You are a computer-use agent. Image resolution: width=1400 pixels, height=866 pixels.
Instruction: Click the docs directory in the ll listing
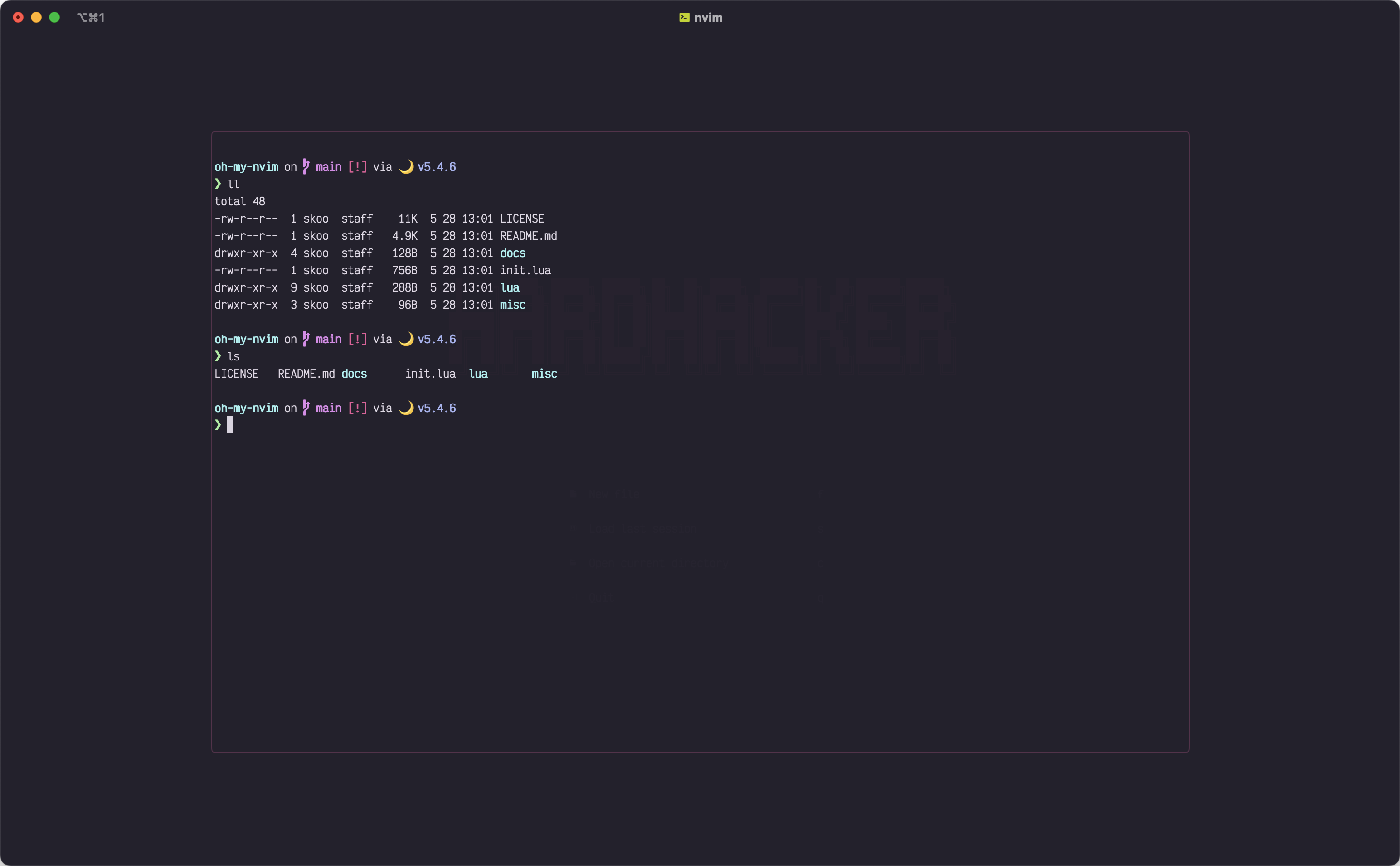512,253
